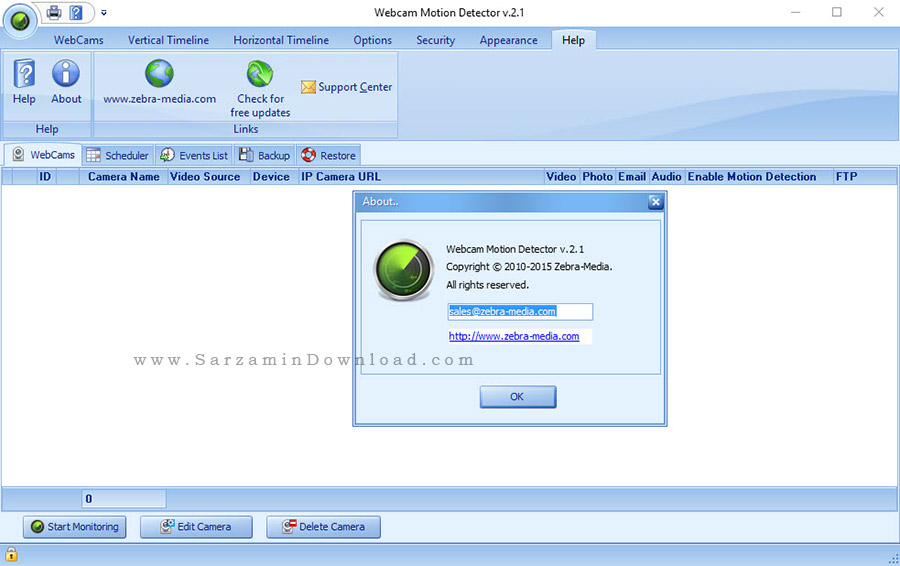The width and height of the screenshot is (900, 566).
Task: Select the Help ribbon tab
Action: (x=573, y=40)
